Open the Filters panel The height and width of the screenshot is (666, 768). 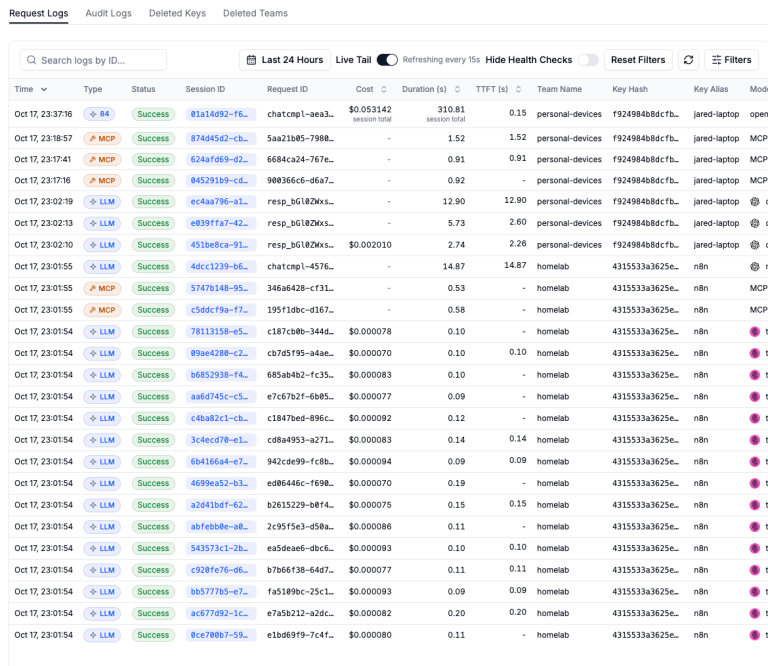[x=731, y=60]
